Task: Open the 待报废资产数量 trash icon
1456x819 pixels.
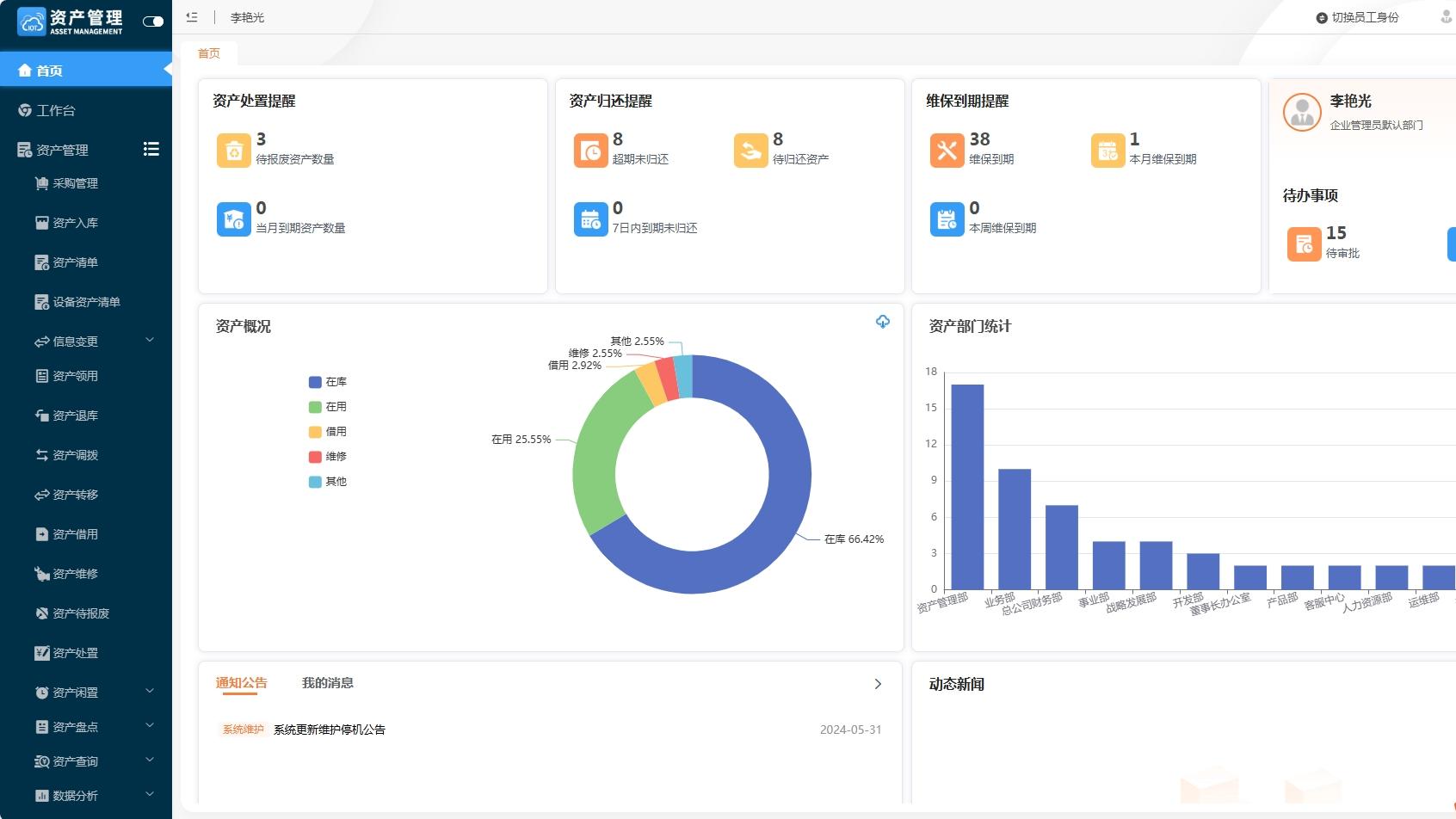Action: 234,151
